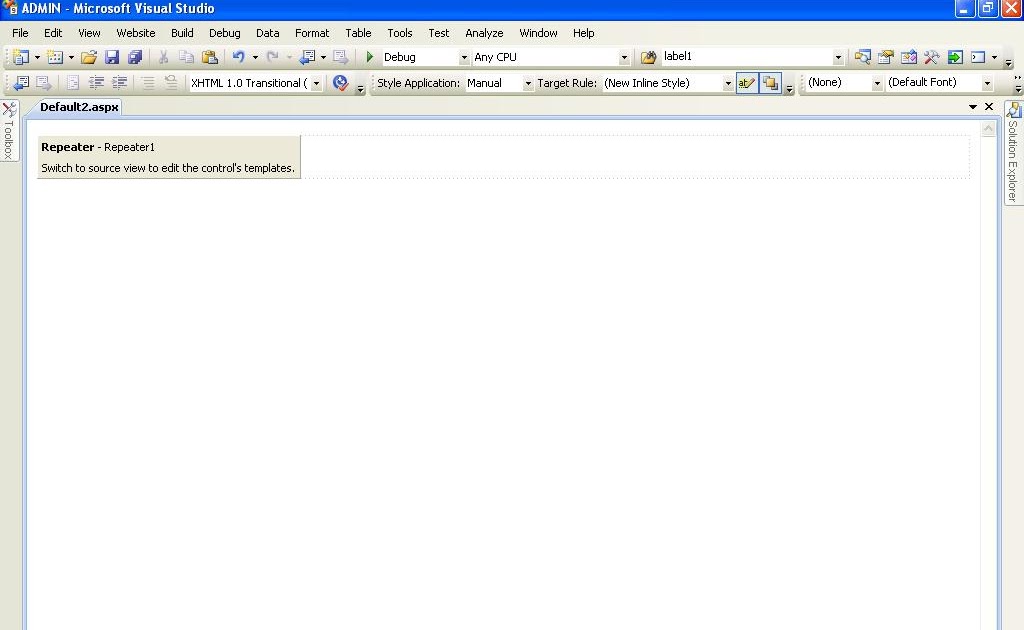
Task: Paste from clipboard via Paste icon
Action: (x=209, y=56)
